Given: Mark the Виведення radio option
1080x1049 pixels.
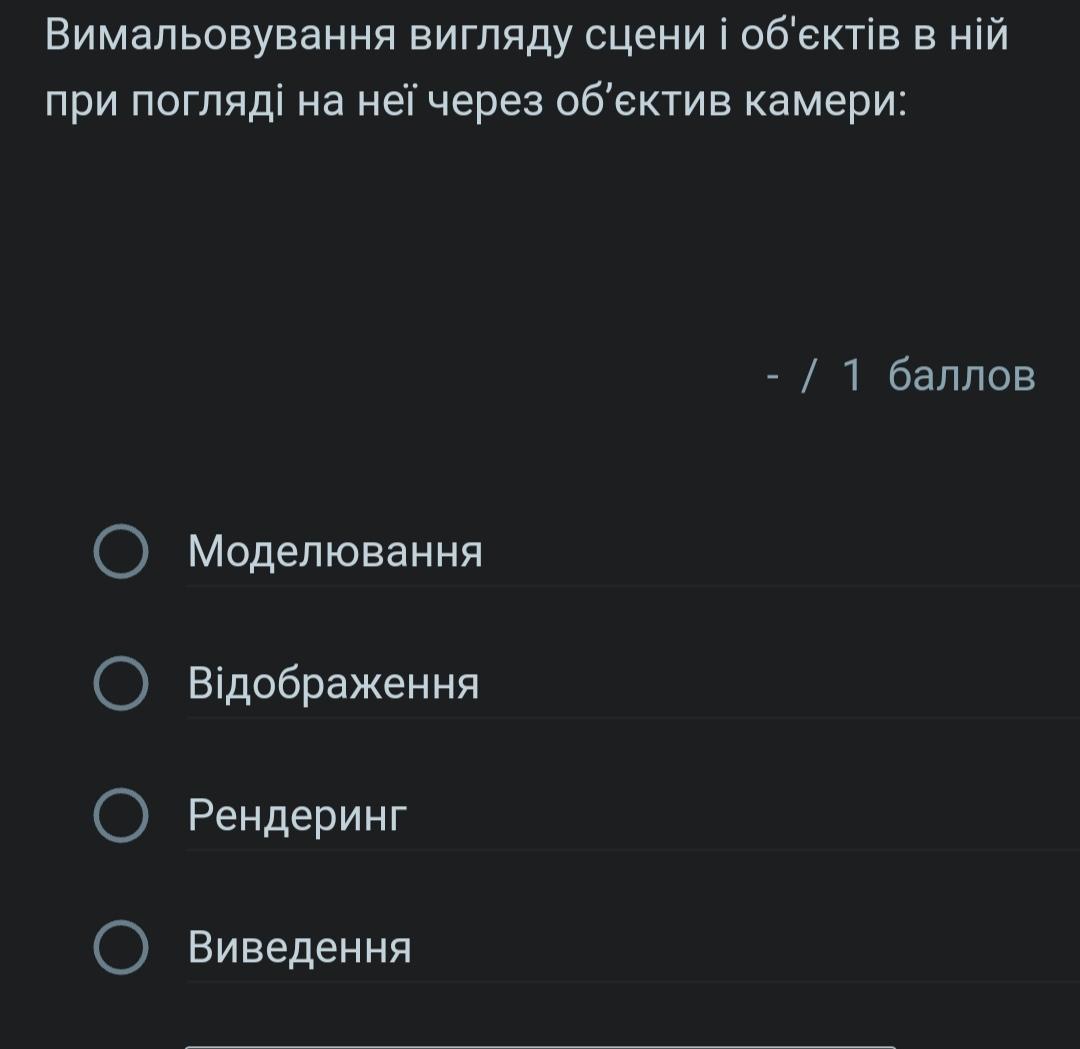Looking at the screenshot, I should coord(121,948).
